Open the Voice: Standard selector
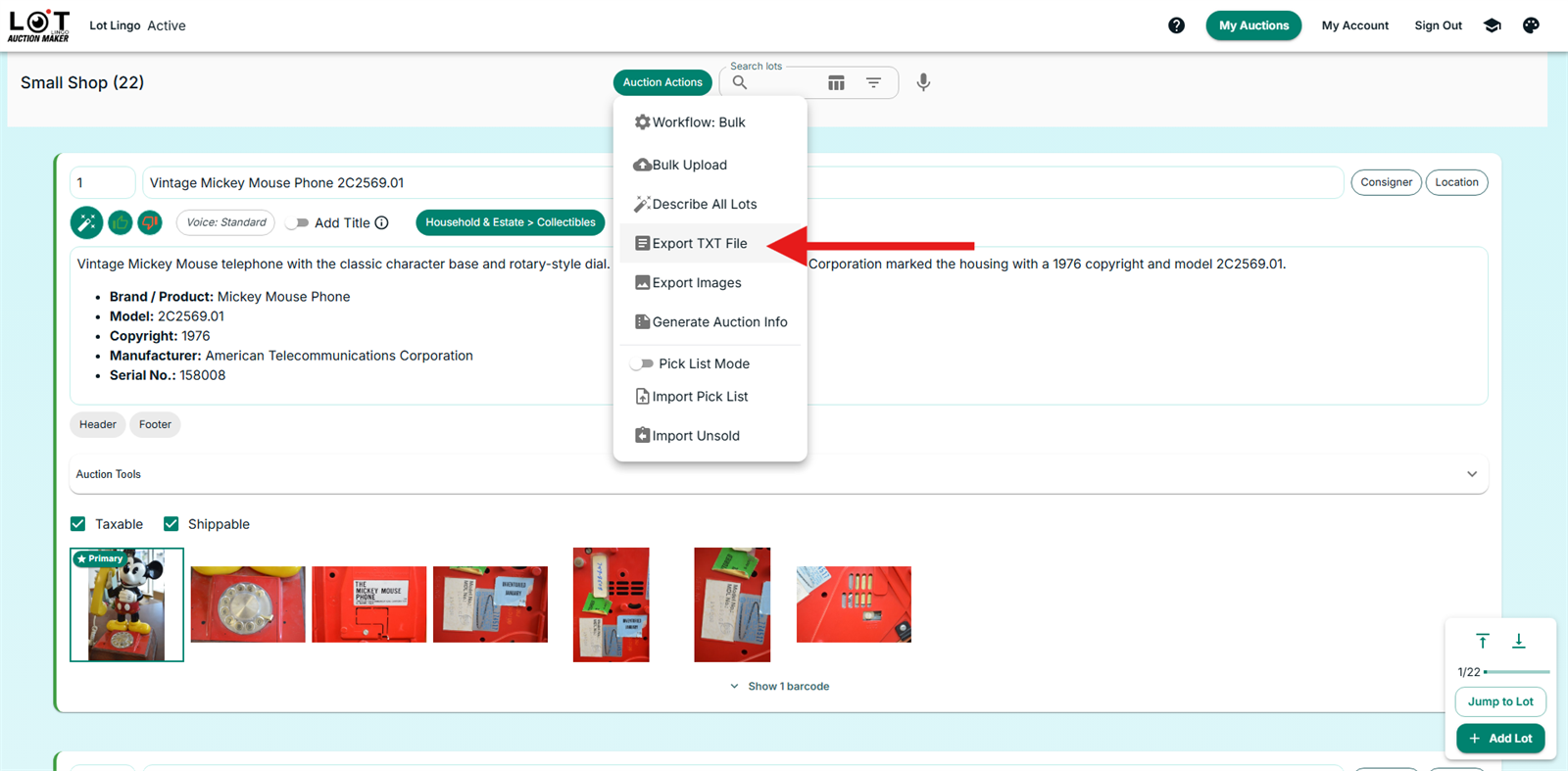Viewport: 1568px width, 771px height. coord(226,222)
